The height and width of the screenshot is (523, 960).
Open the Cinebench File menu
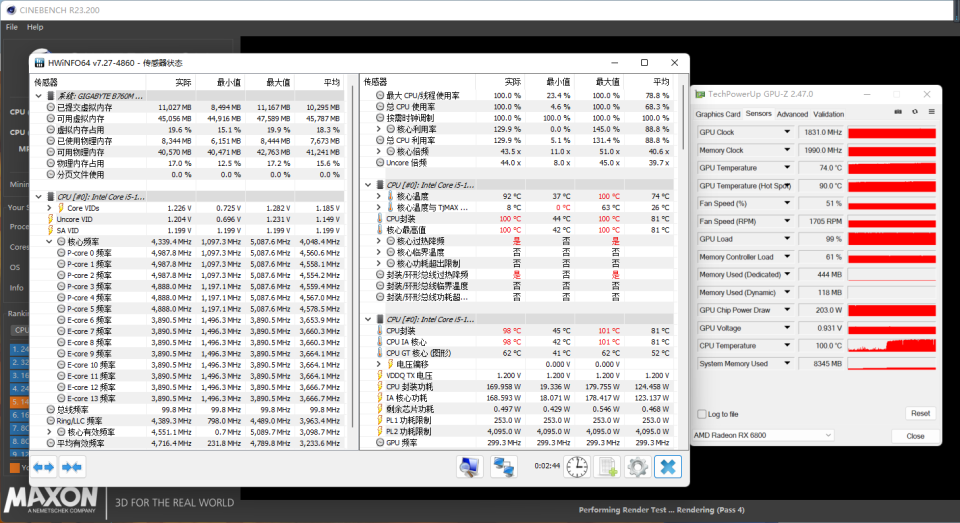(x=12, y=27)
